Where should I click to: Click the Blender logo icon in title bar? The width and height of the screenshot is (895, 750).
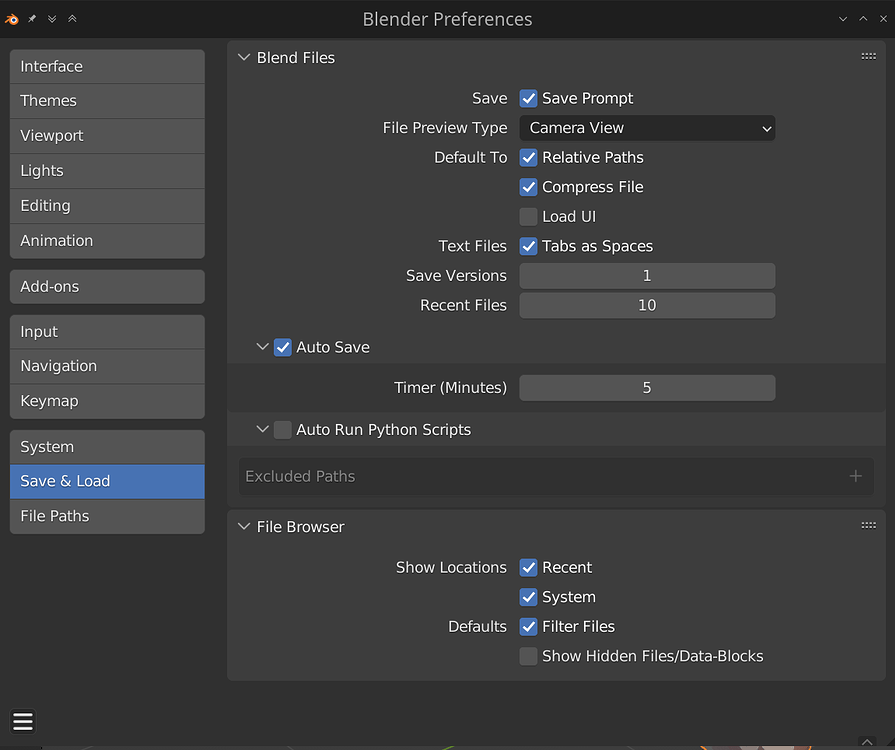[x=11, y=19]
